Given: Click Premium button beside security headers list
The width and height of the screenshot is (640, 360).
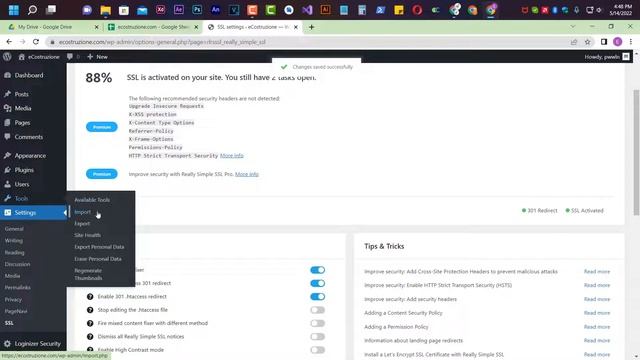Looking at the screenshot, I should (102, 127).
